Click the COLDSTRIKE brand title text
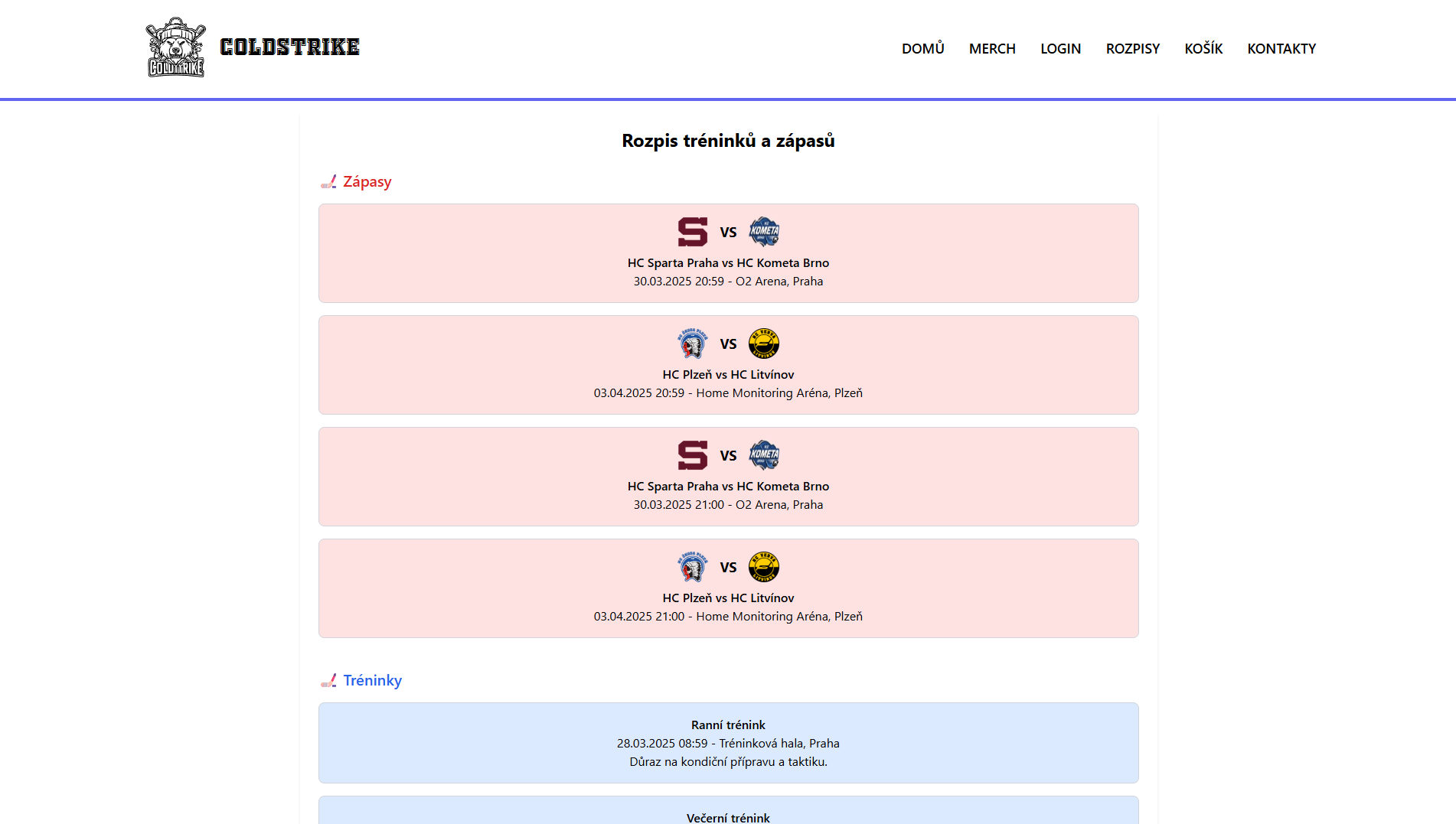 (x=289, y=47)
